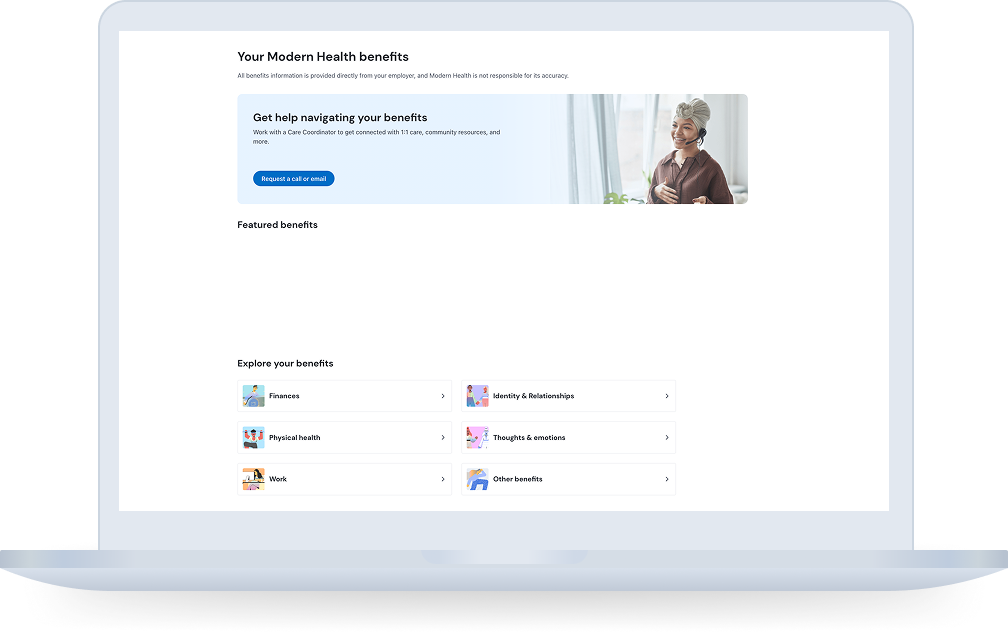Image resolution: width=1008 pixels, height=635 pixels.
Task: Click the employer benefits accuracy disclaimer text
Action: (403, 76)
